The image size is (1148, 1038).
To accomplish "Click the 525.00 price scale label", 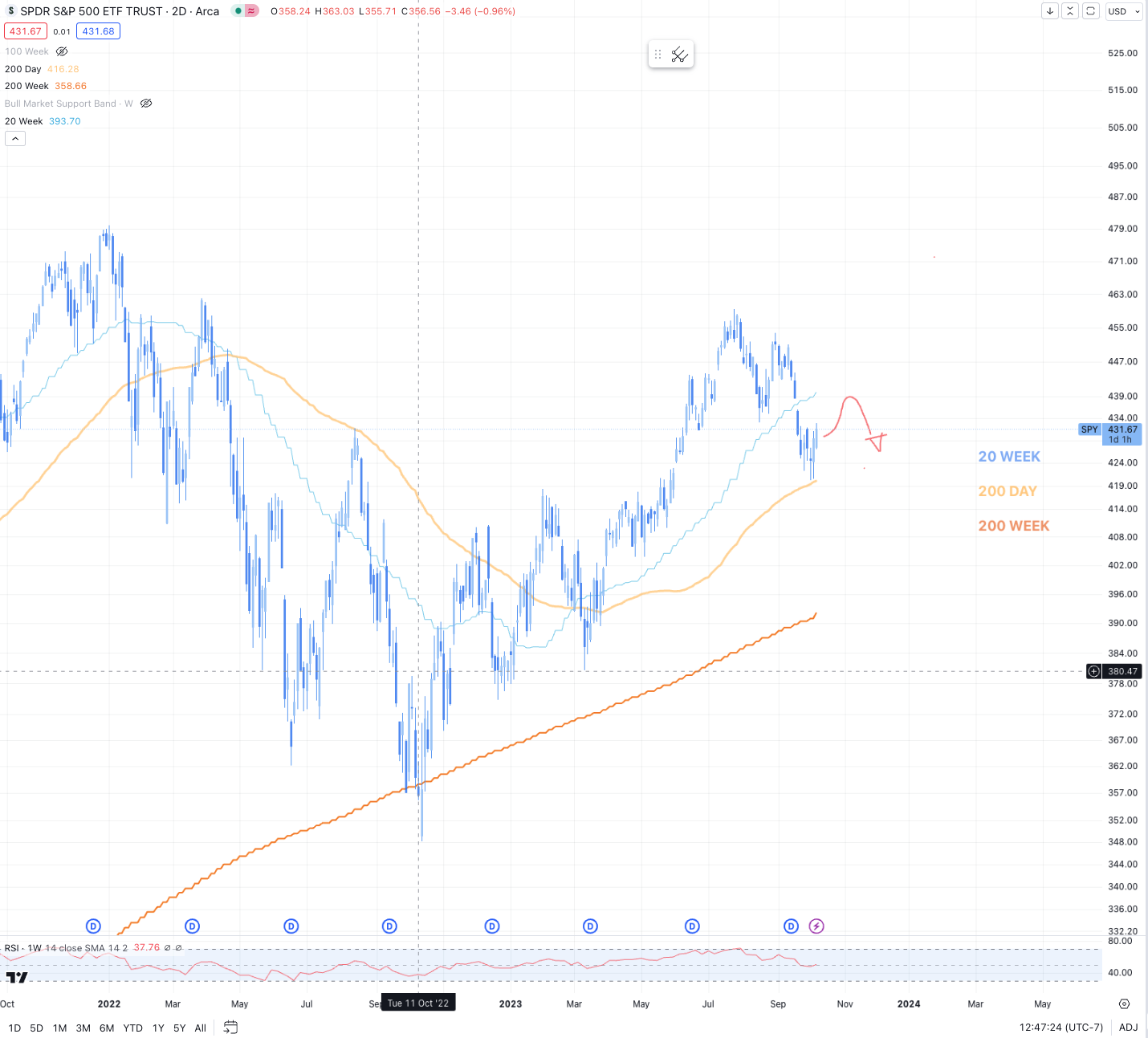I will [1122, 53].
